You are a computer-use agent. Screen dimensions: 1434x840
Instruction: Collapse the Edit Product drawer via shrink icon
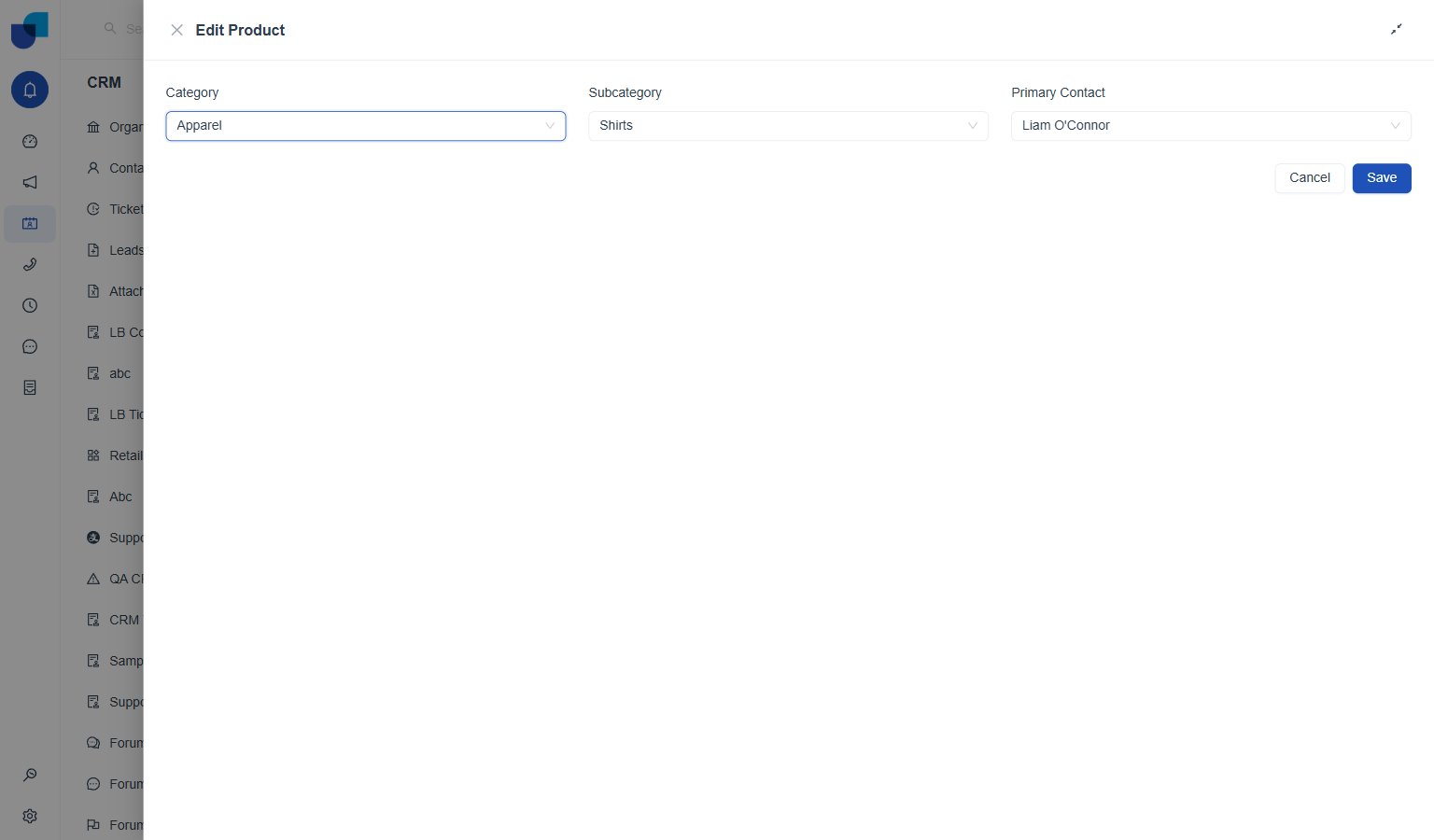1396,30
